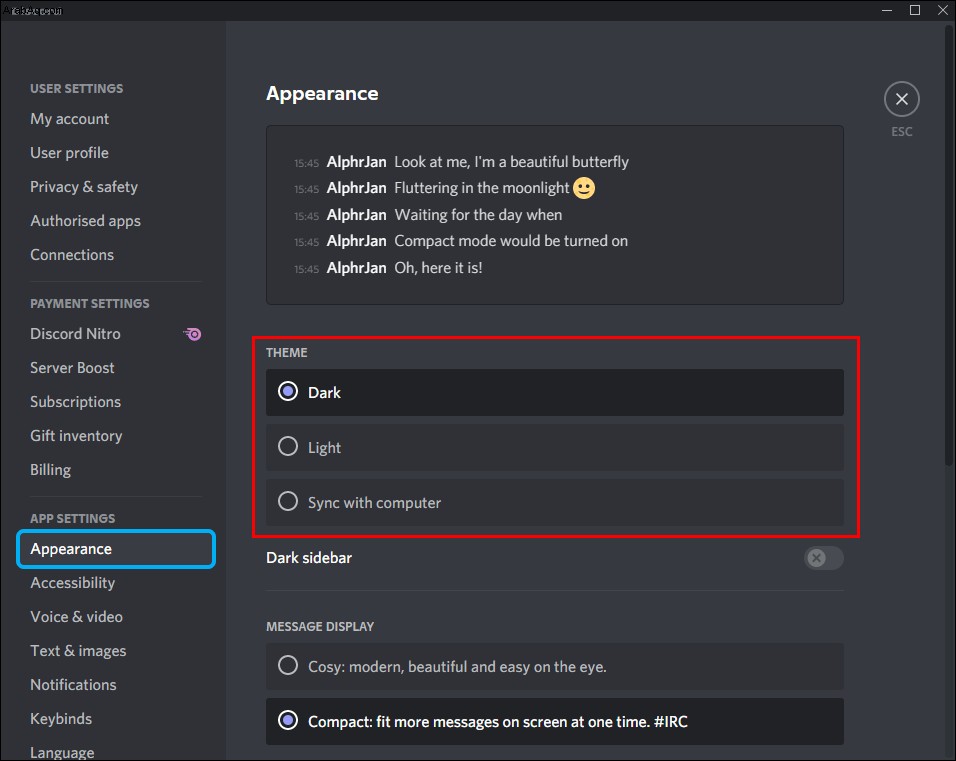Open Accessibility settings

pyautogui.click(x=73, y=583)
